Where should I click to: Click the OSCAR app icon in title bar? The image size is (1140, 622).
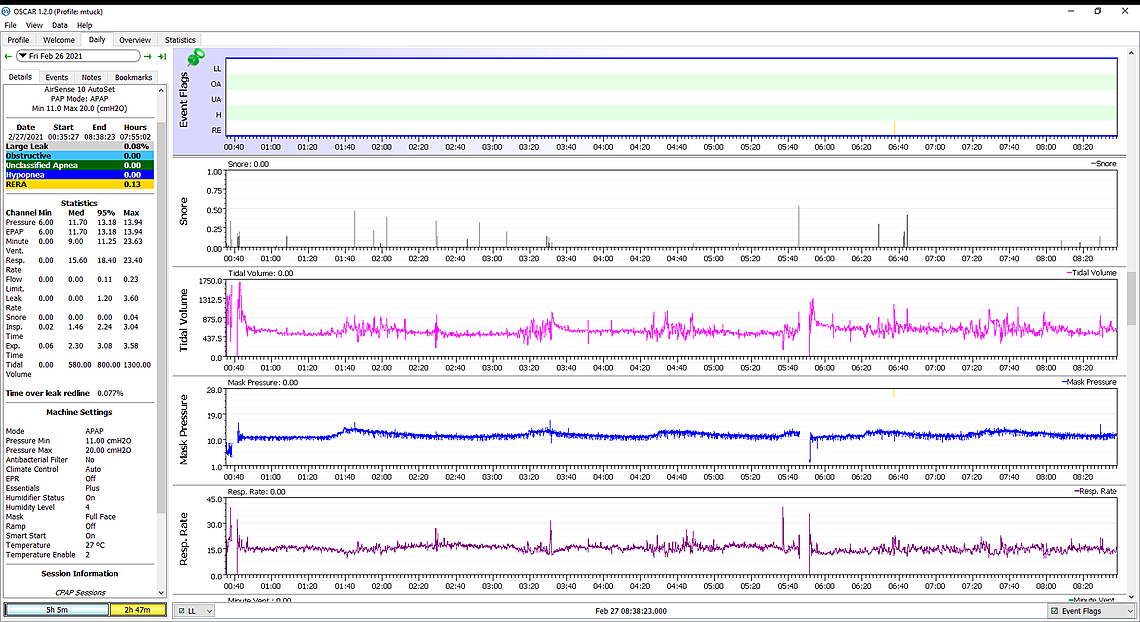point(7,12)
